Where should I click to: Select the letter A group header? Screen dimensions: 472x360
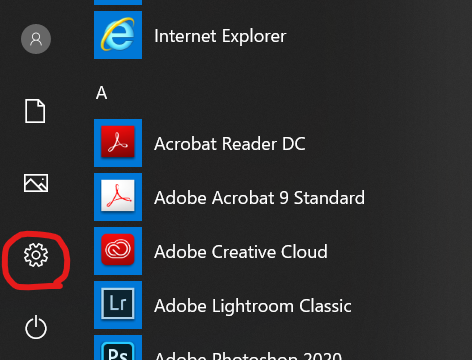tap(102, 93)
